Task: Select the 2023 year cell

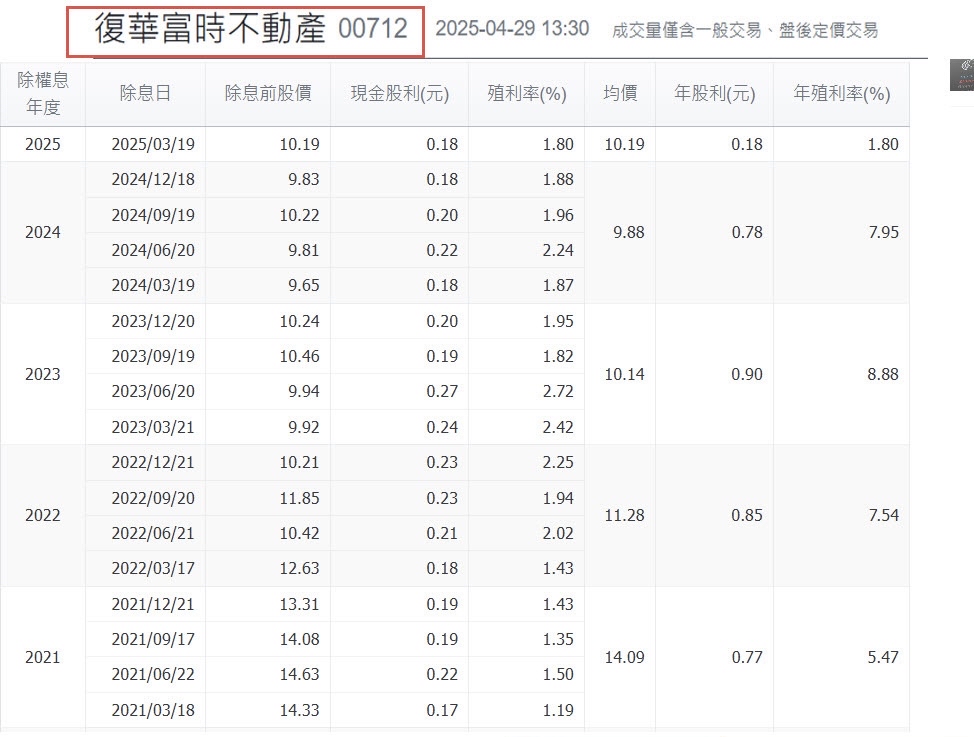Action: [x=43, y=374]
